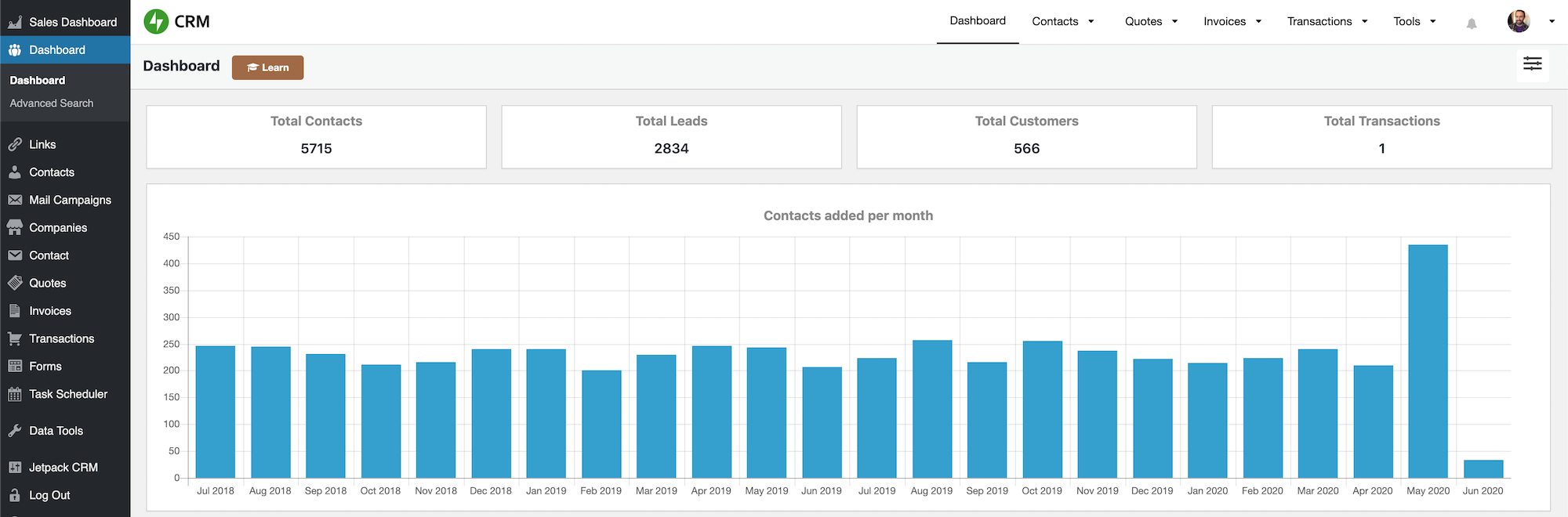Open the Tools dropdown menu

pos(1414,22)
